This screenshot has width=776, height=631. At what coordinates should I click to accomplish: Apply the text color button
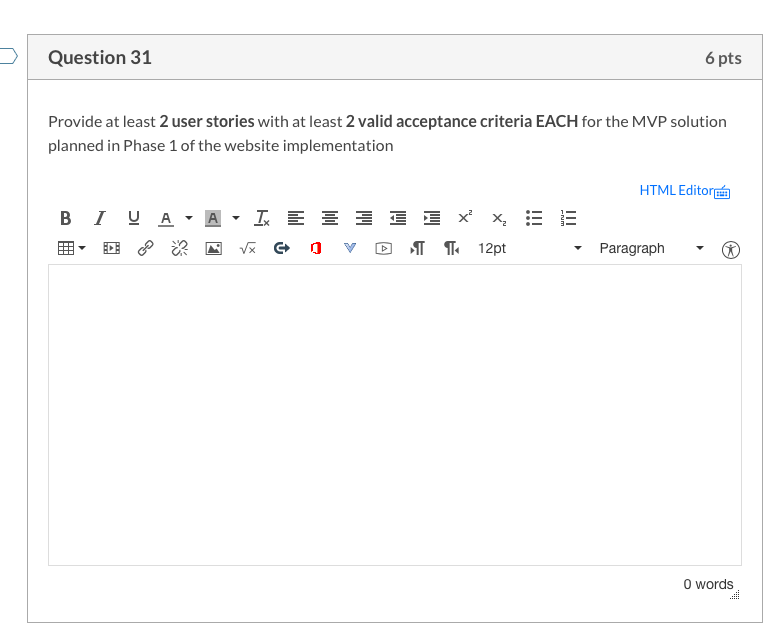[x=166, y=218]
